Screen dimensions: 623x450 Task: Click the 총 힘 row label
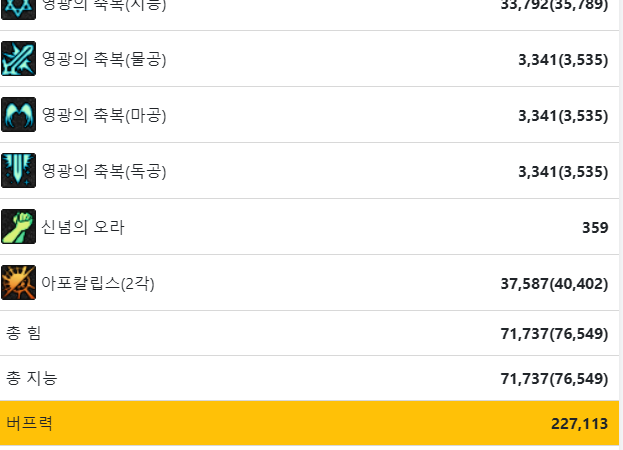pyautogui.click(x=23, y=333)
